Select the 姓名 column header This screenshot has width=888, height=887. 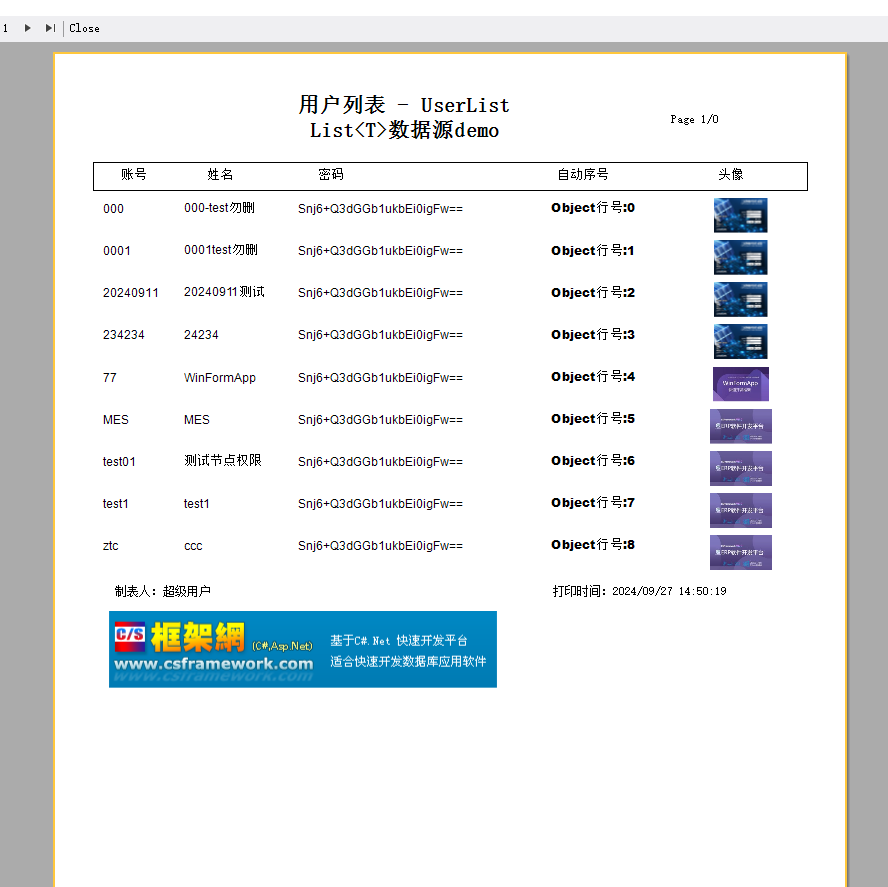click(220, 174)
